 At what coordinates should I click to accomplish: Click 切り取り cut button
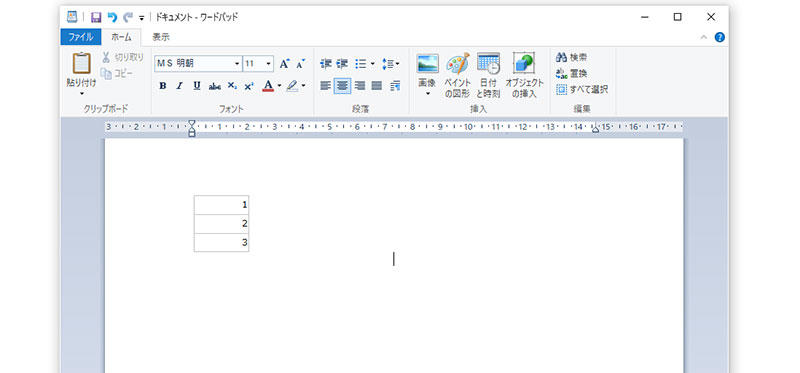click(x=122, y=57)
